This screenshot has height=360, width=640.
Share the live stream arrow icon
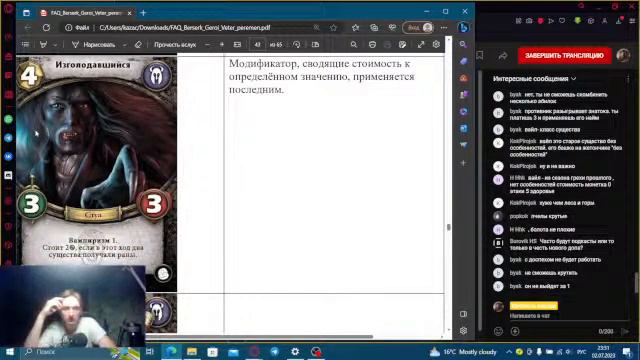coord(502,56)
